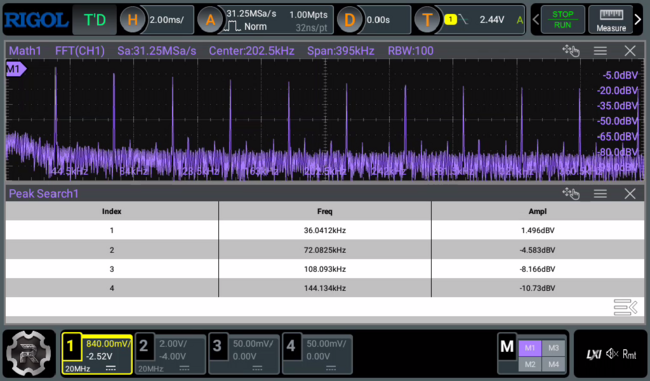The width and height of the screenshot is (650, 381).
Task: Click the T'D trigger status indicator
Action: (95, 19)
